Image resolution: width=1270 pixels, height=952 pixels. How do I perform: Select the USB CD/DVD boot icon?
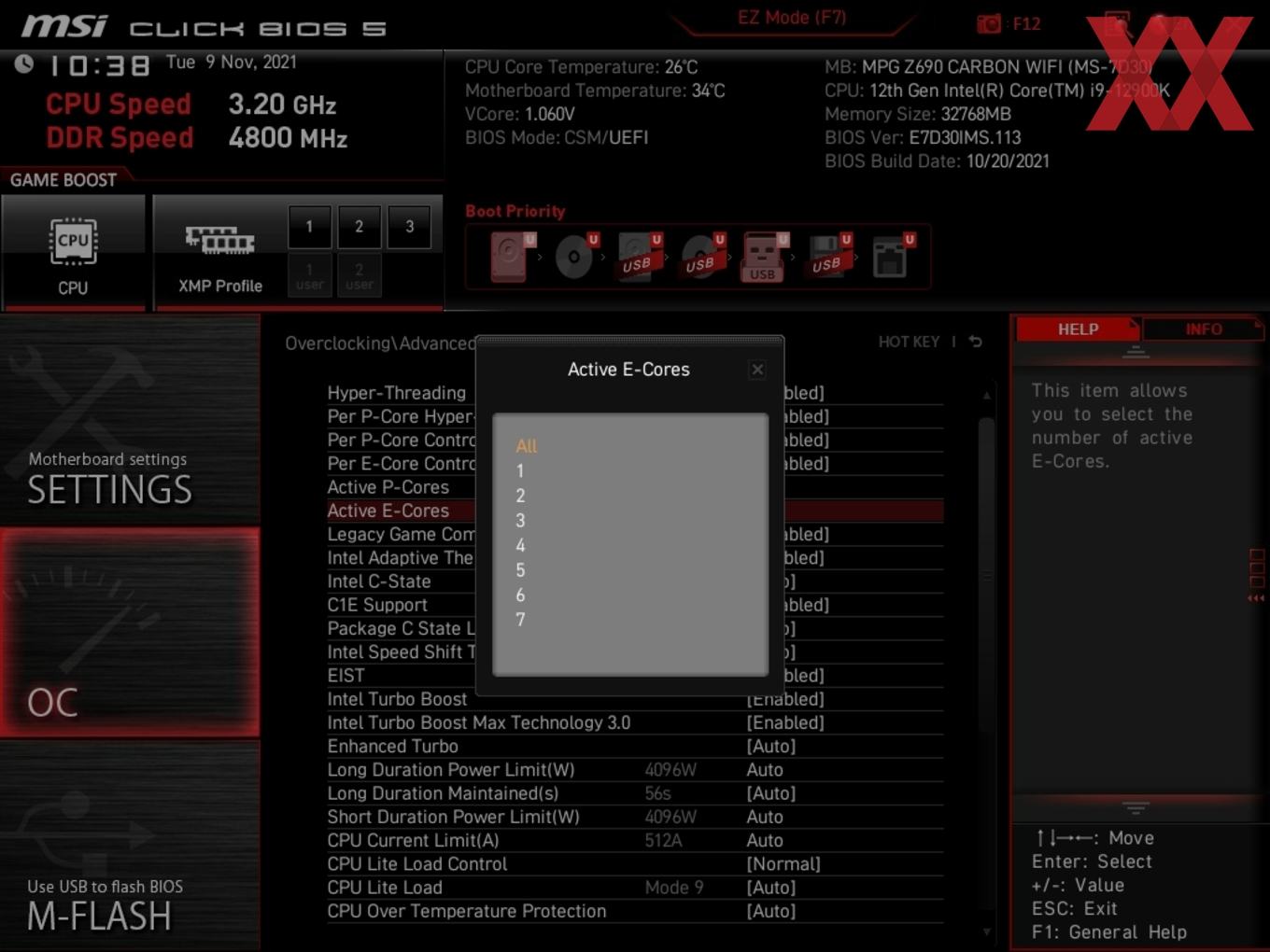(x=701, y=257)
